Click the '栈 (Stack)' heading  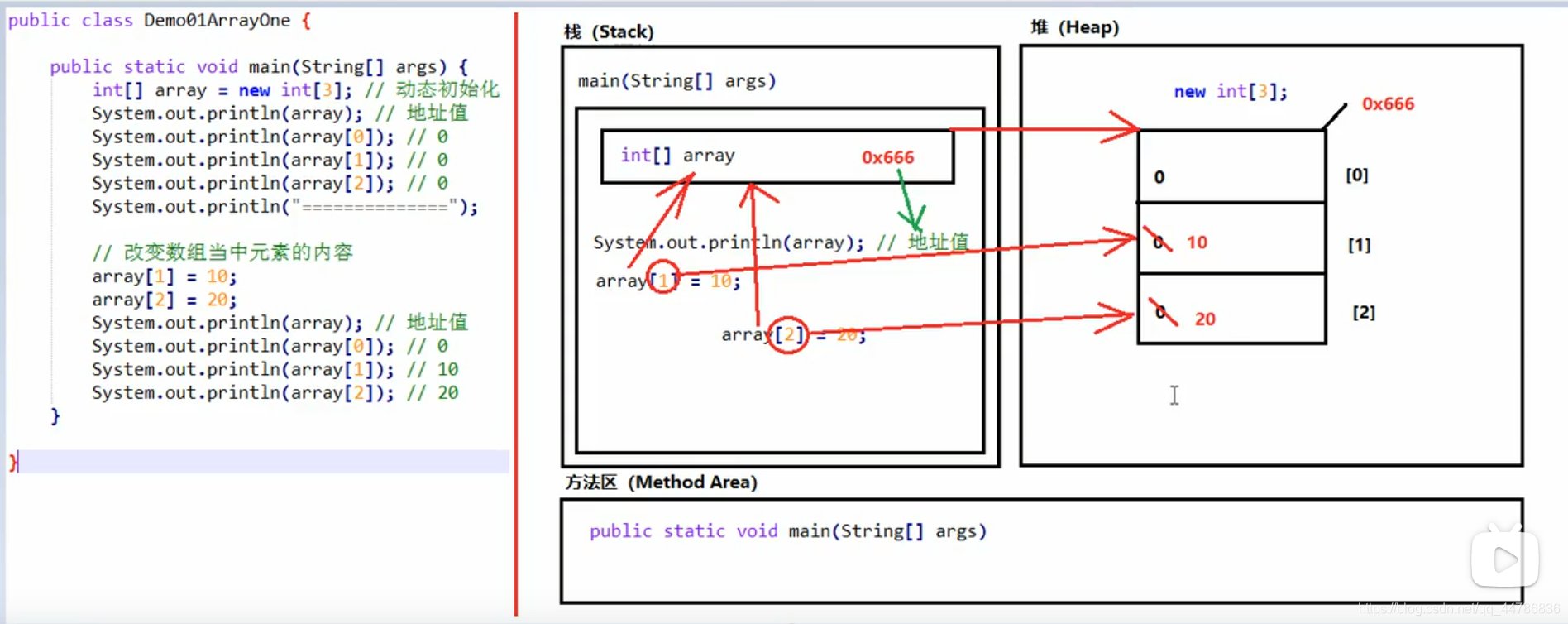point(609,31)
